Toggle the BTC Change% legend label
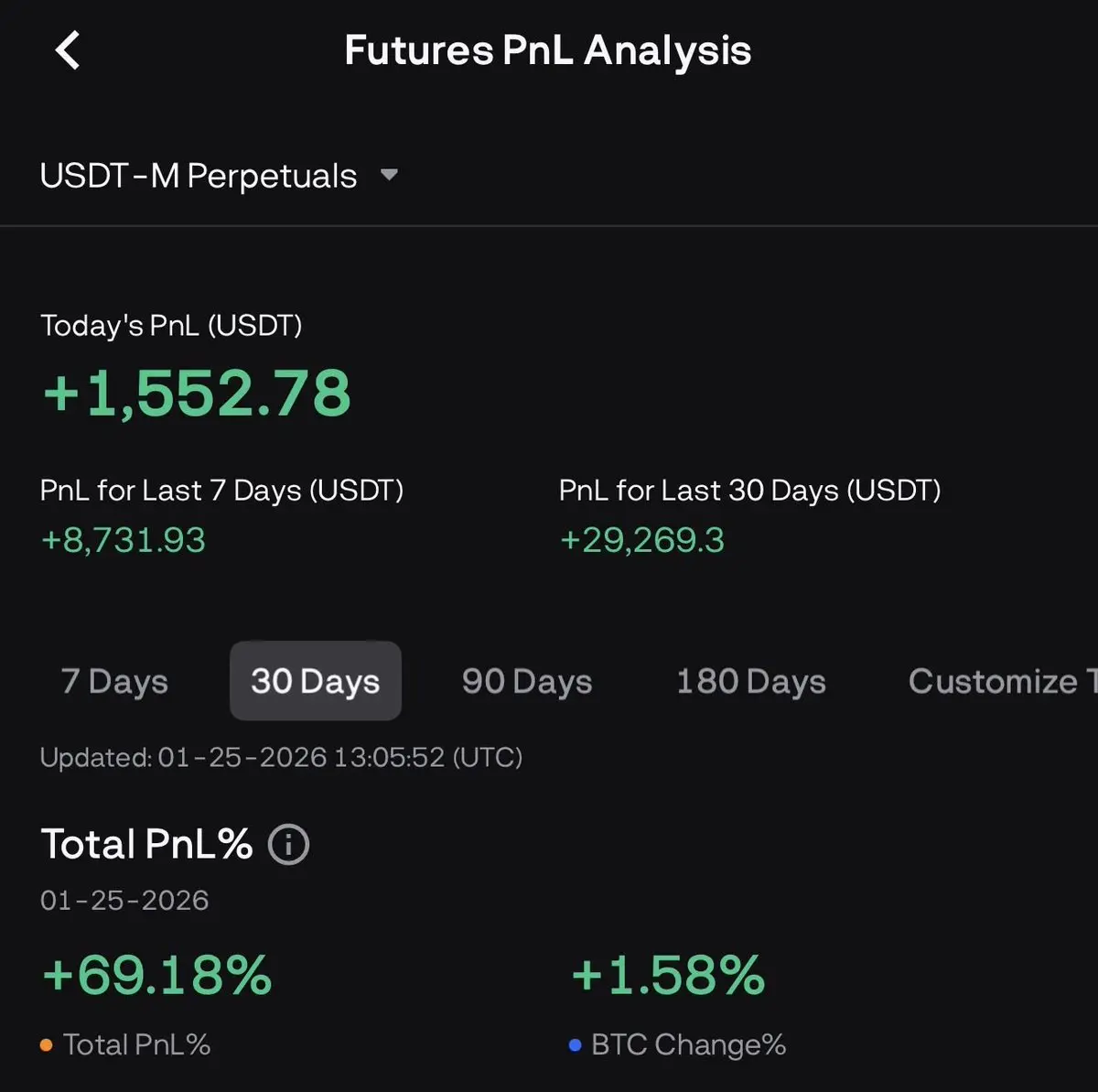 click(688, 1045)
